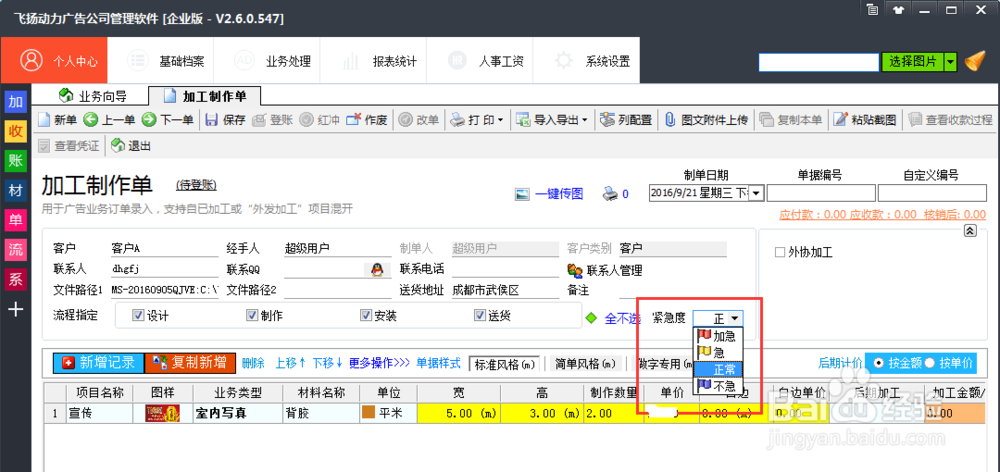This screenshot has width=1000, height=472.
Task: Click the 新单 (new order) toolbar icon
Action: [44, 119]
